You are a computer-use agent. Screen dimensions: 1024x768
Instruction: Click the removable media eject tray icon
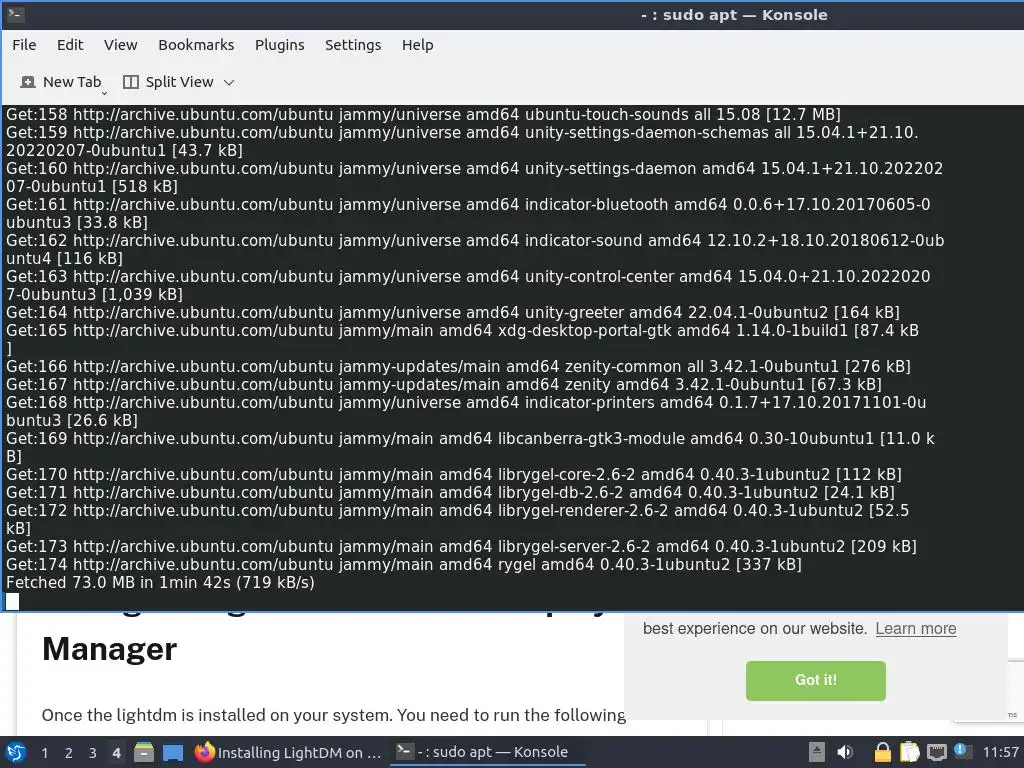[x=816, y=752]
